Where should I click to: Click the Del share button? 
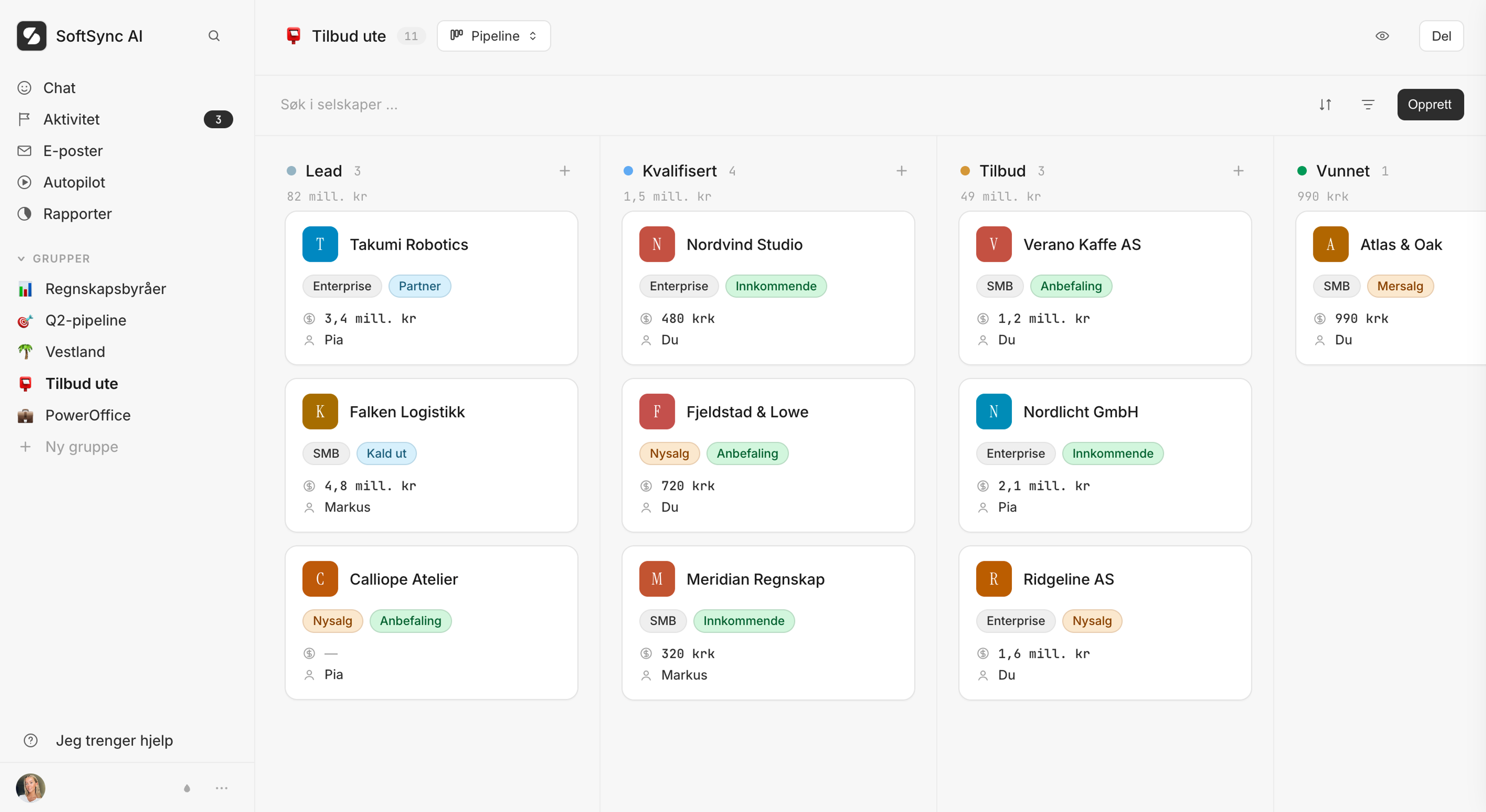point(1440,36)
